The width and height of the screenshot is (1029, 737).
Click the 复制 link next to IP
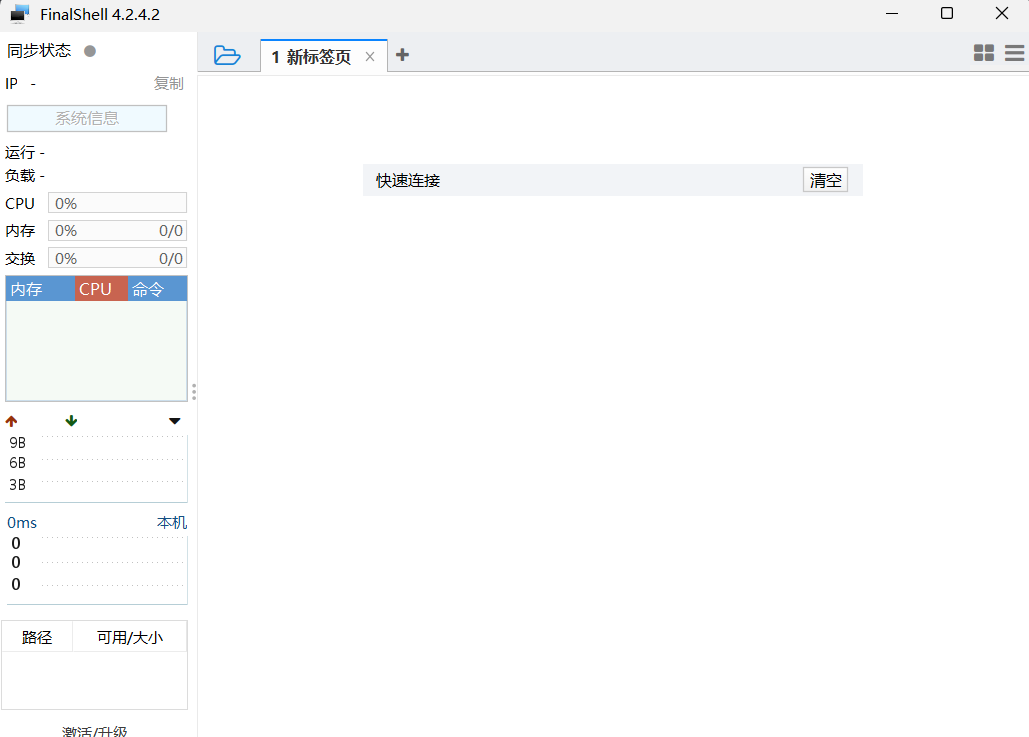[169, 83]
